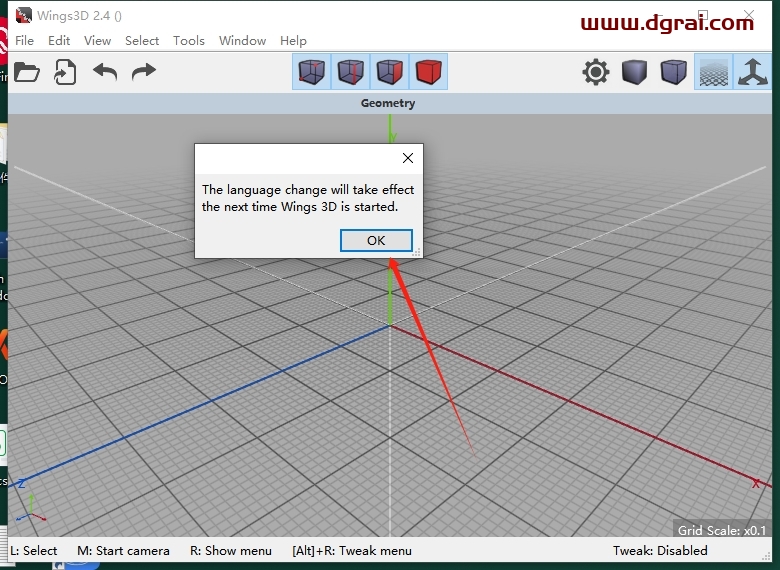
Task: Switch to Face selection mode cube
Action: click(x=390, y=72)
